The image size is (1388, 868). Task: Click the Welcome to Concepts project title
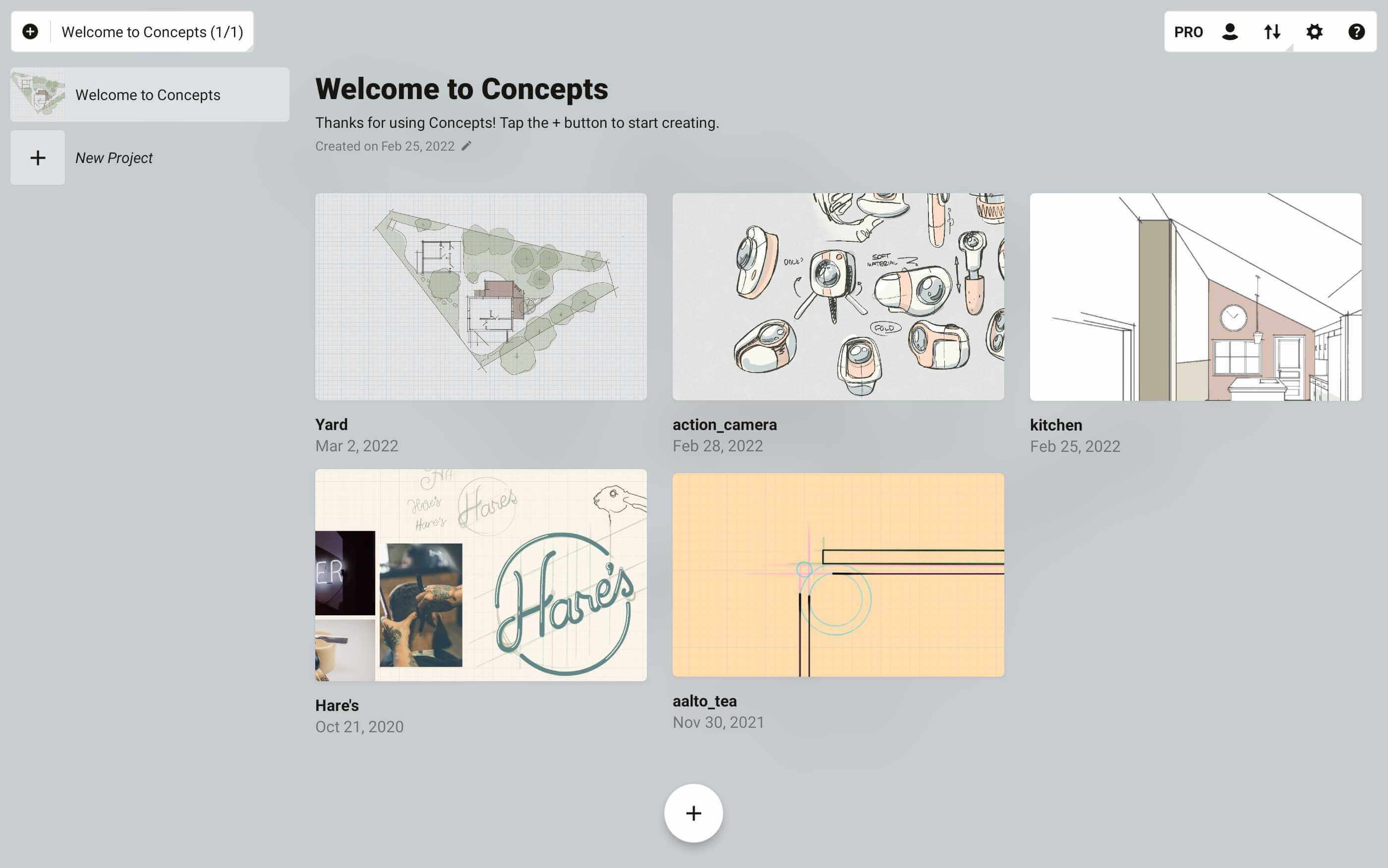click(x=461, y=89)
